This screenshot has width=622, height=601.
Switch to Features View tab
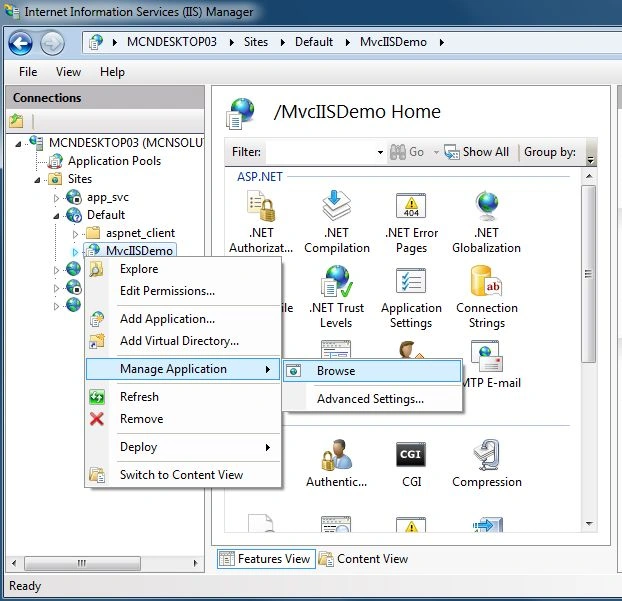click(x=266, y=559)
